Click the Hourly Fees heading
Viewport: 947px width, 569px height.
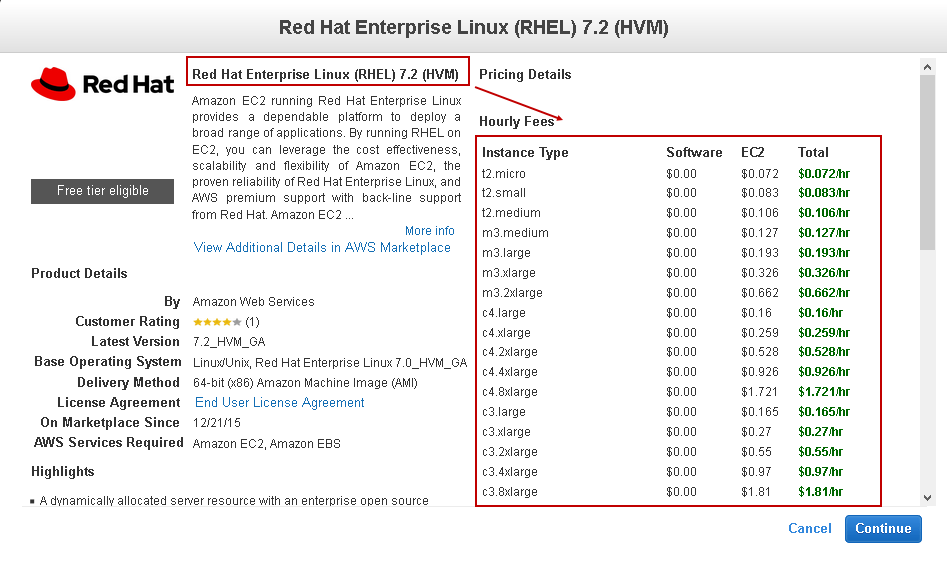(x=516, y=121)
